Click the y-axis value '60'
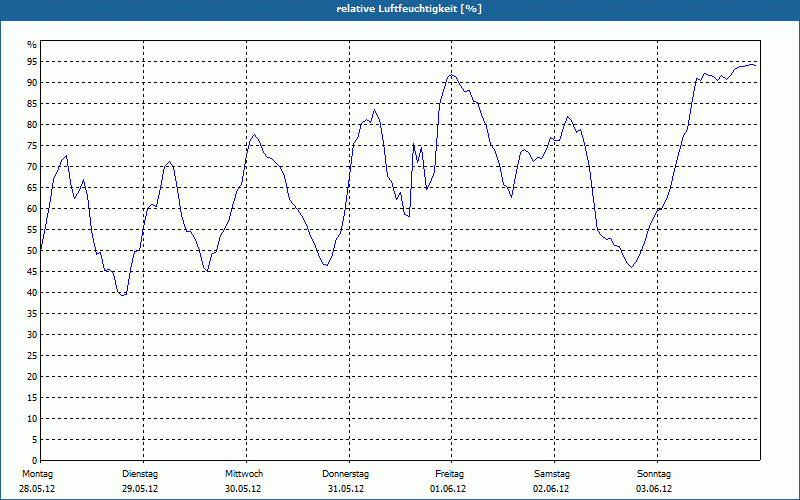This screenshot has width=800, height=500. [x=32, y=209]
